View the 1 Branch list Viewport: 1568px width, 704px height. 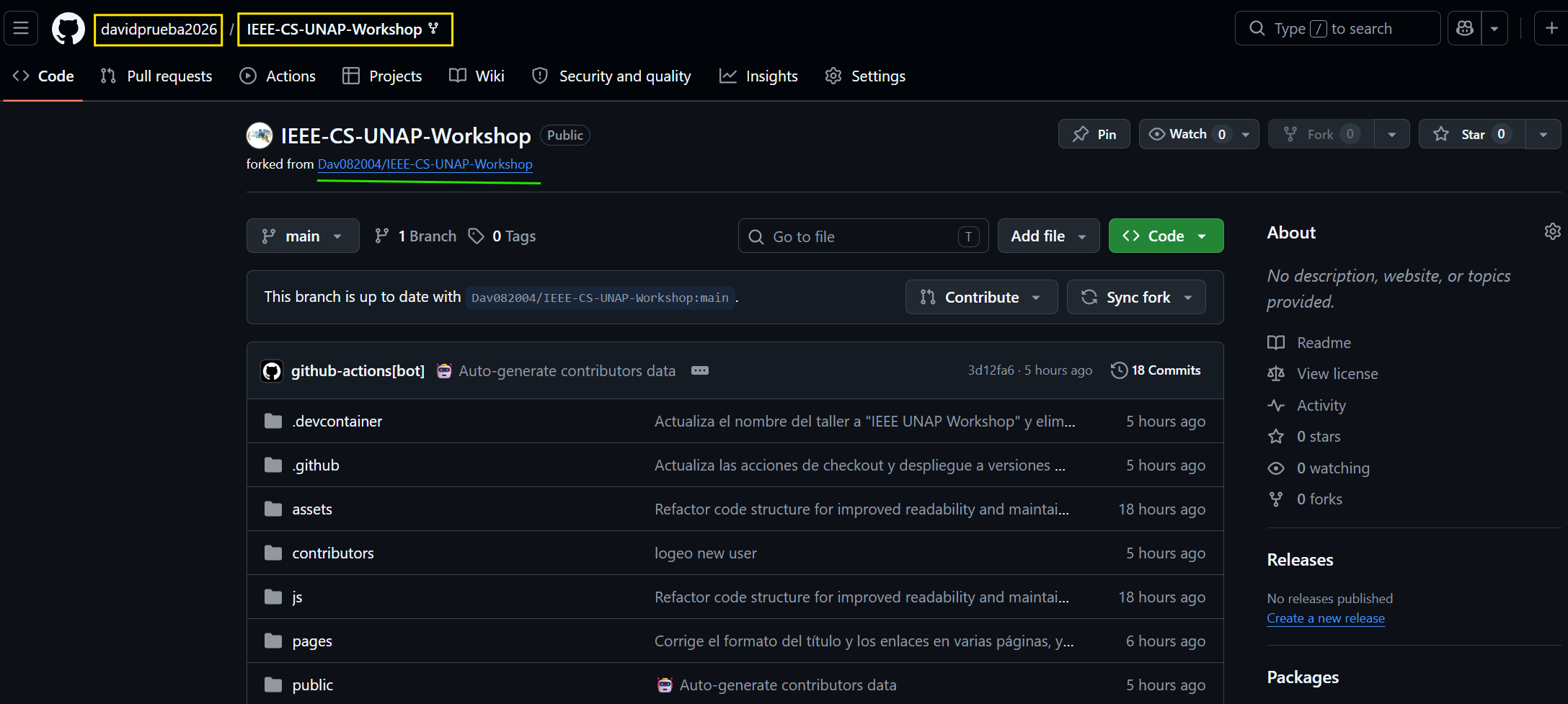point(416,236)
